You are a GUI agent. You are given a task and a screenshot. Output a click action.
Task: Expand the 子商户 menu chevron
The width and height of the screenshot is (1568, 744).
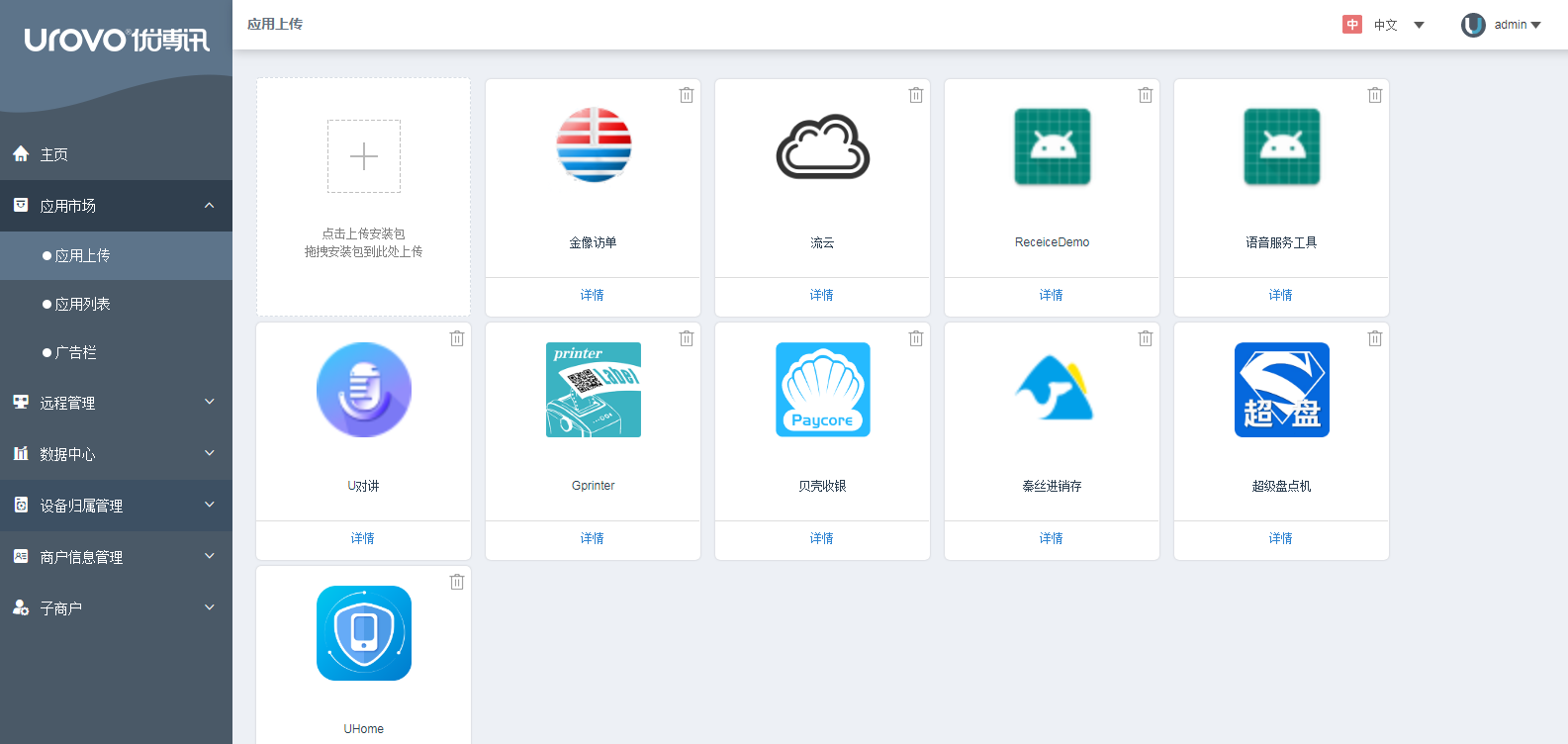click(x=209, y=607)
